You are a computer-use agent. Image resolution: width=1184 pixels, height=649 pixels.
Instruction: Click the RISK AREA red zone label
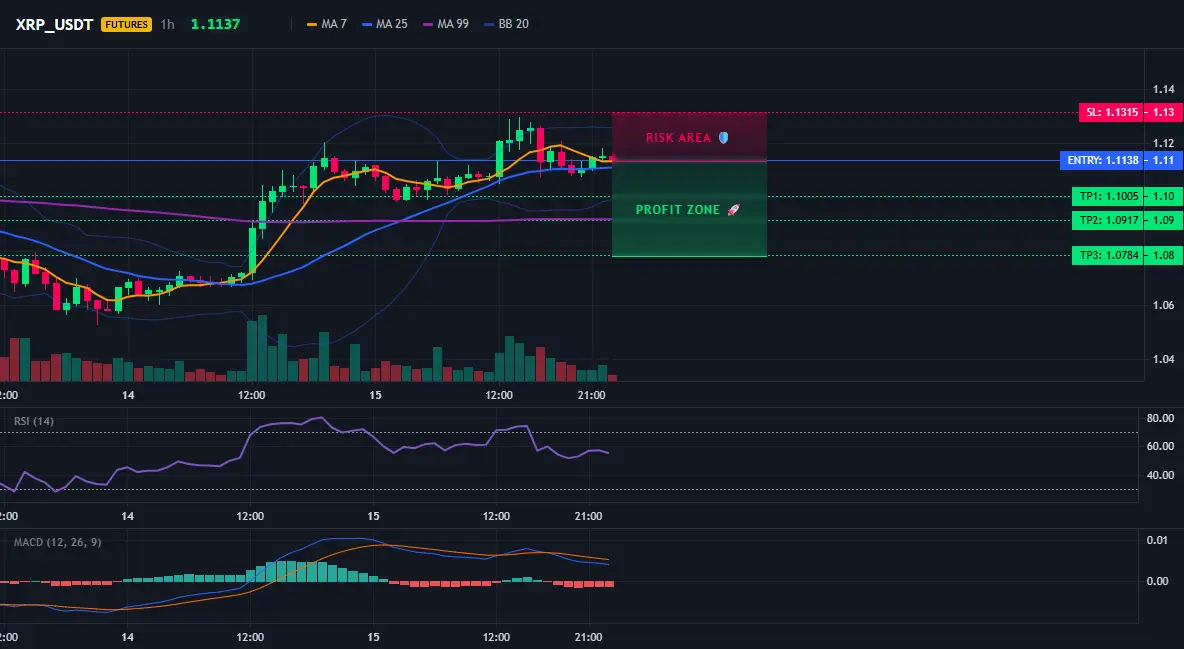coord(678,138)
